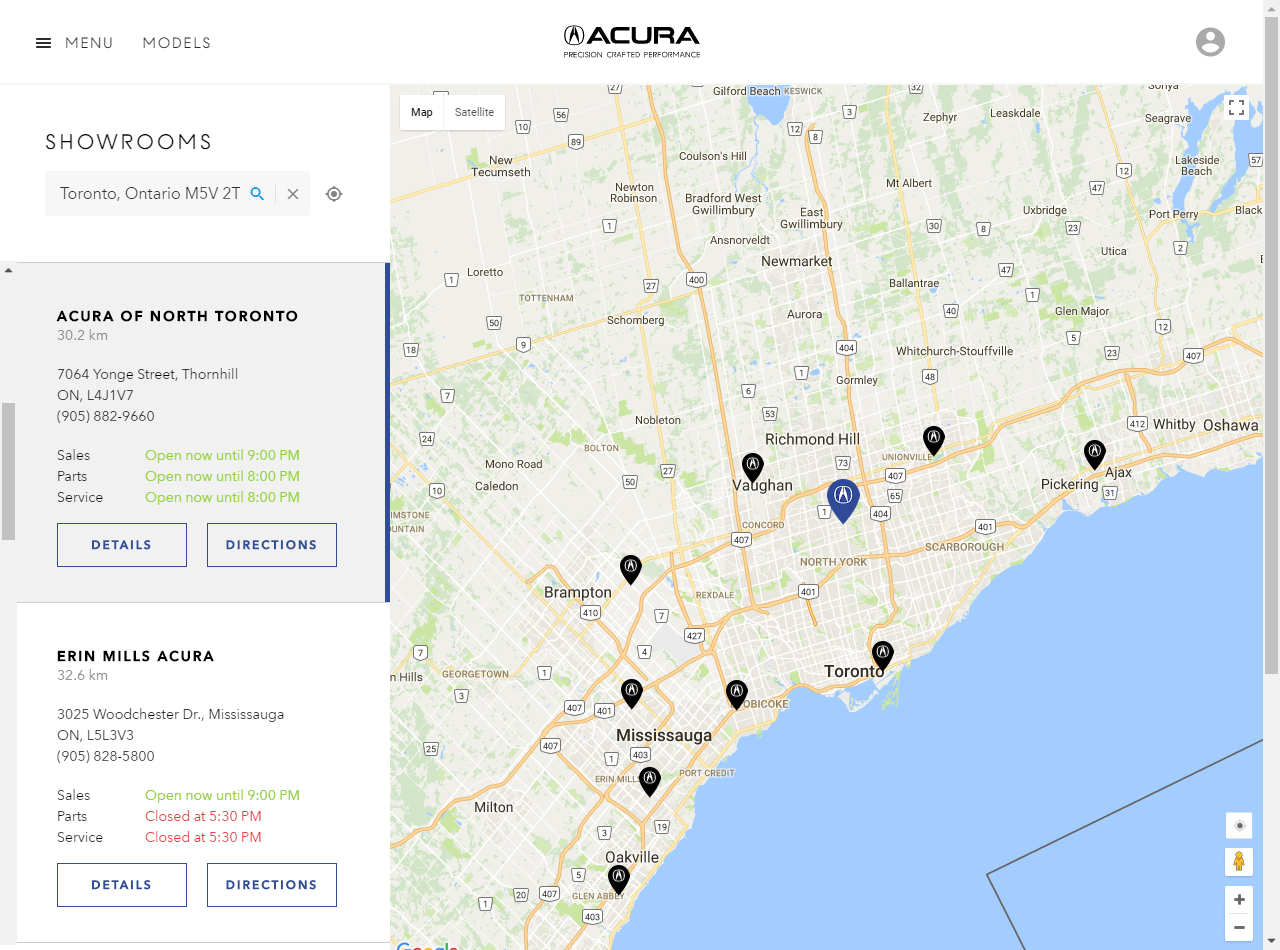Switch to the Satellite view tab

pyautogui.click(x=474, y=112)
